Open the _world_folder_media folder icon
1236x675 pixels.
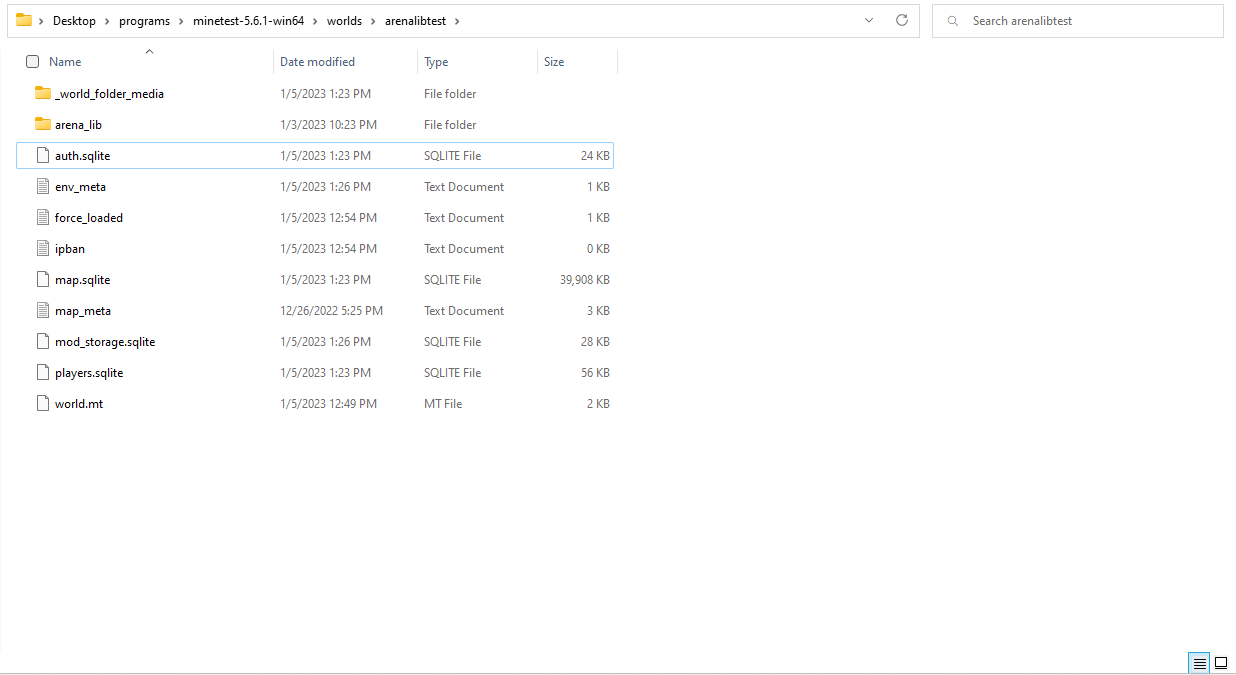[42, 93]
